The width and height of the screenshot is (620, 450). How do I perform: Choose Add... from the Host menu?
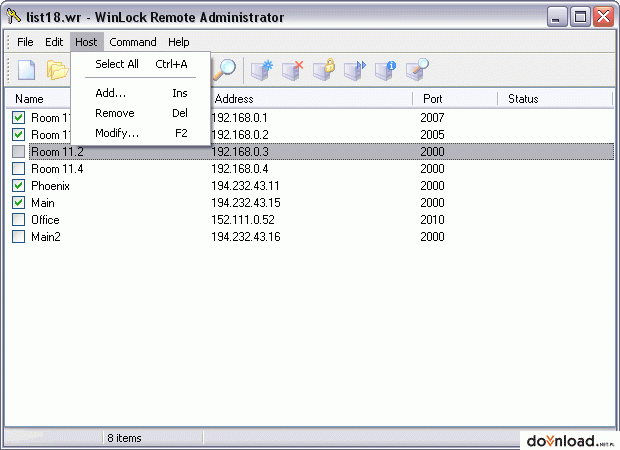141,93
